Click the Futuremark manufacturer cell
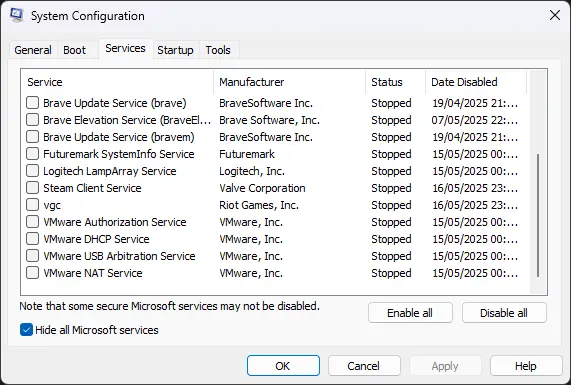 pyautogui.click(x=247, y=154)
